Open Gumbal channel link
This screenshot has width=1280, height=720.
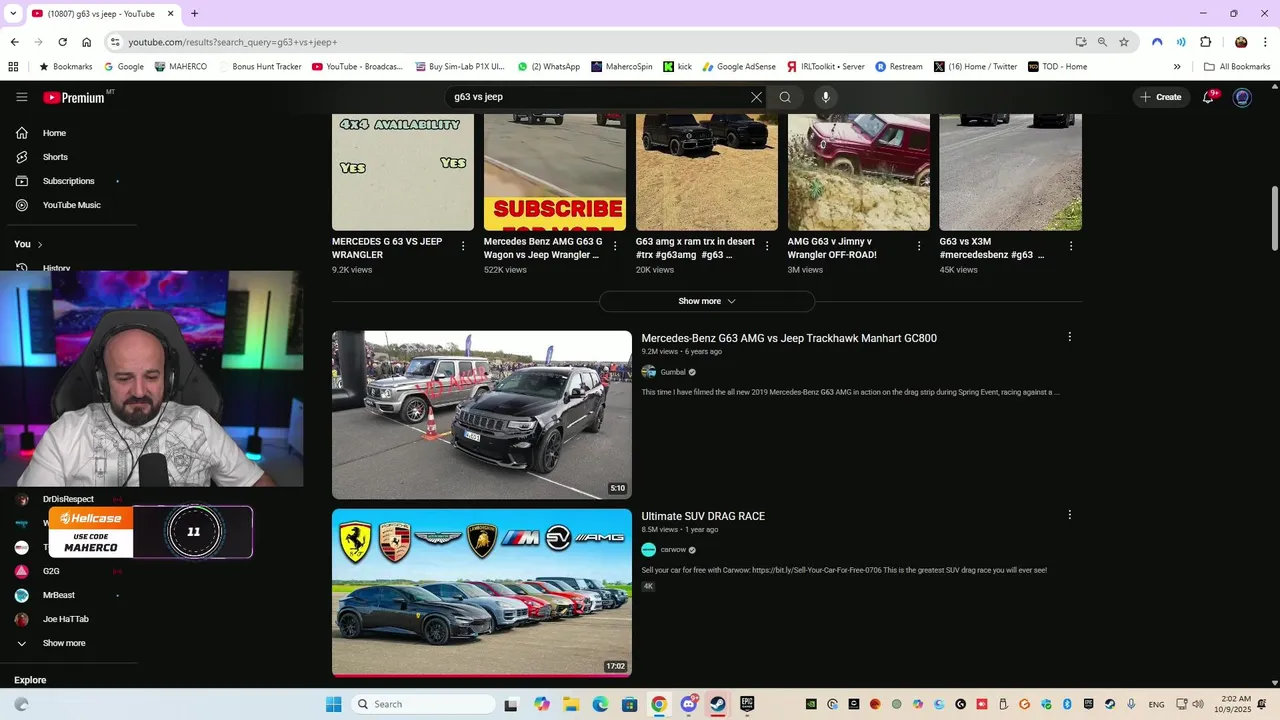(x=673, y=372)
